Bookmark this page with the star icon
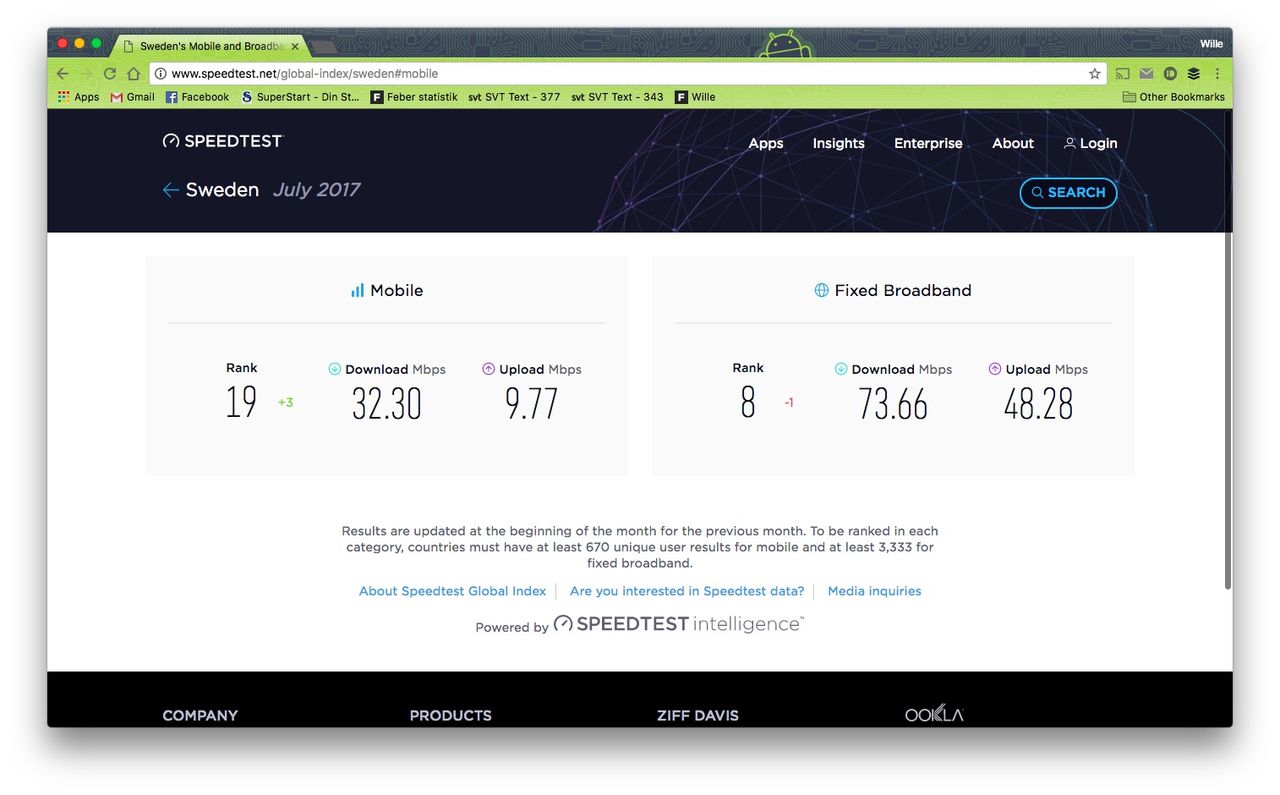 [x=1095, y=74]
